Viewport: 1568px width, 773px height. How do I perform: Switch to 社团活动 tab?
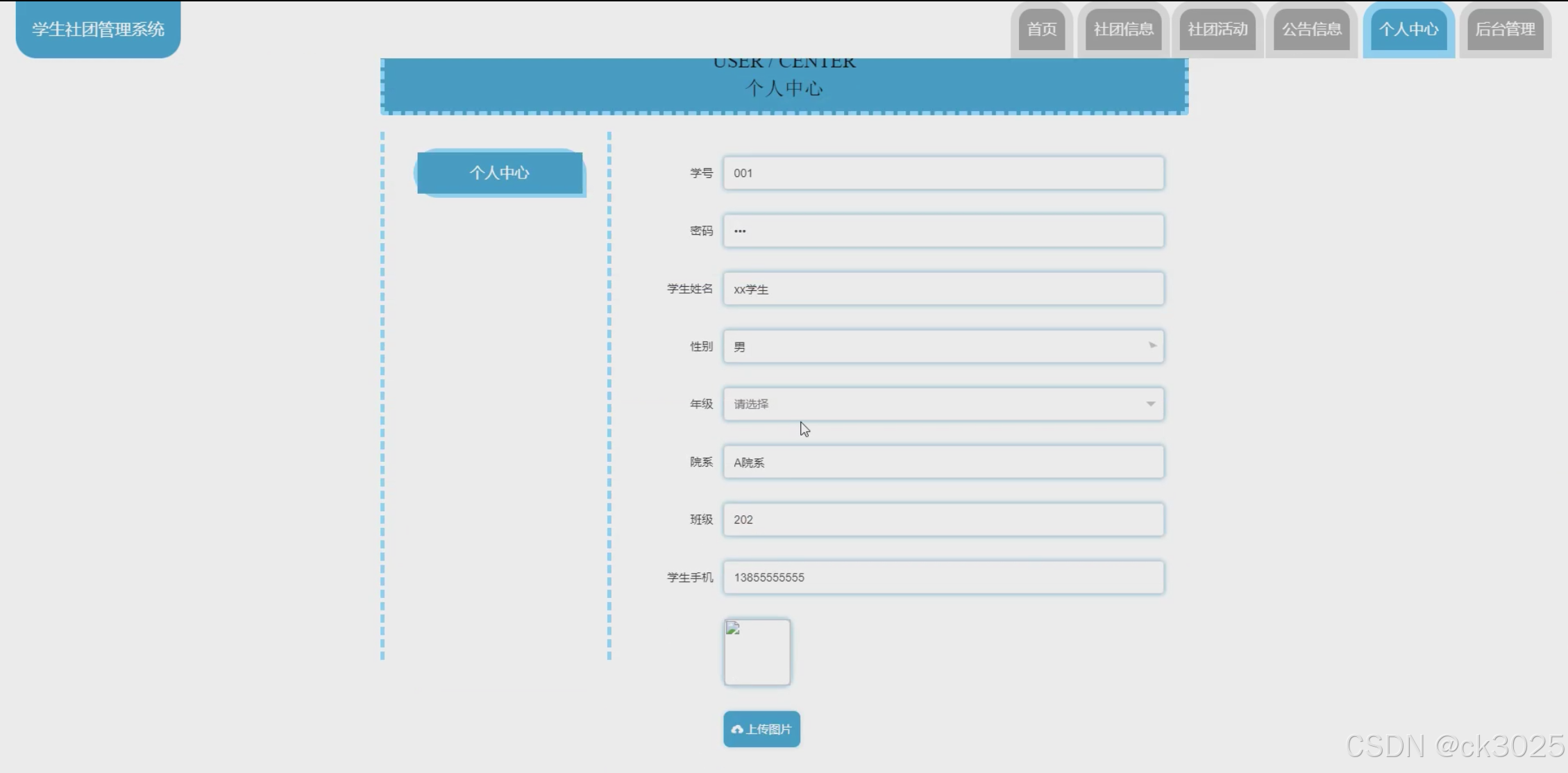click(x=1217, y=30)
